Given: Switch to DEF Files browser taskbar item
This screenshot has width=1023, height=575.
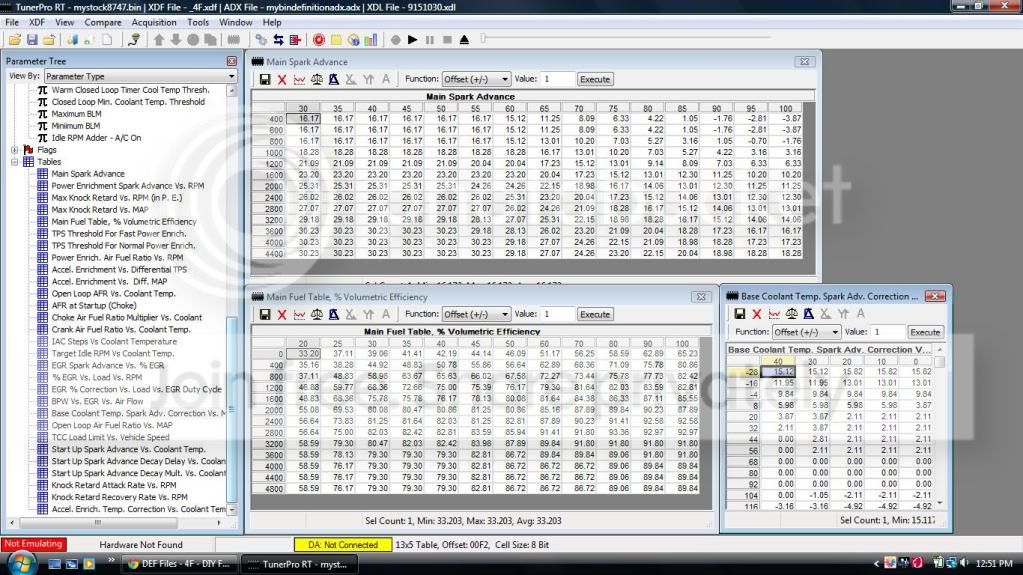Looking at the screenshot, I should coord(179,564).
